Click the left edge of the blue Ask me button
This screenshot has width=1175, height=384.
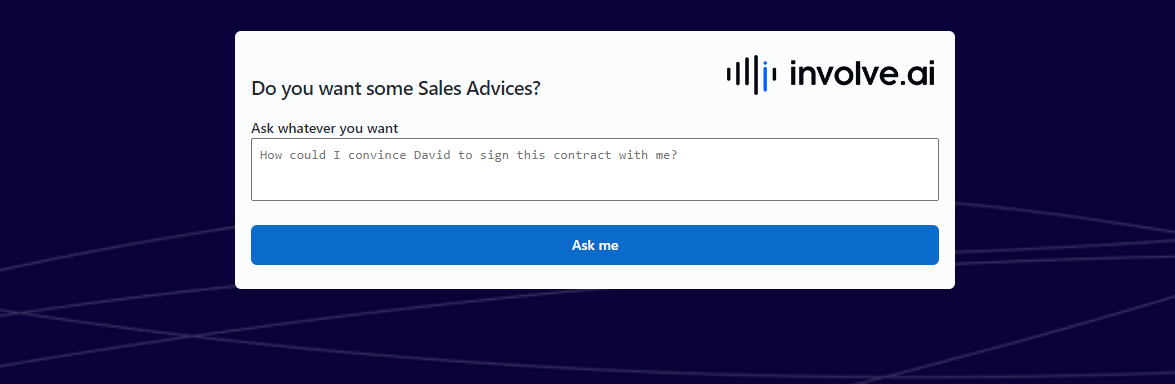point(256,245)
